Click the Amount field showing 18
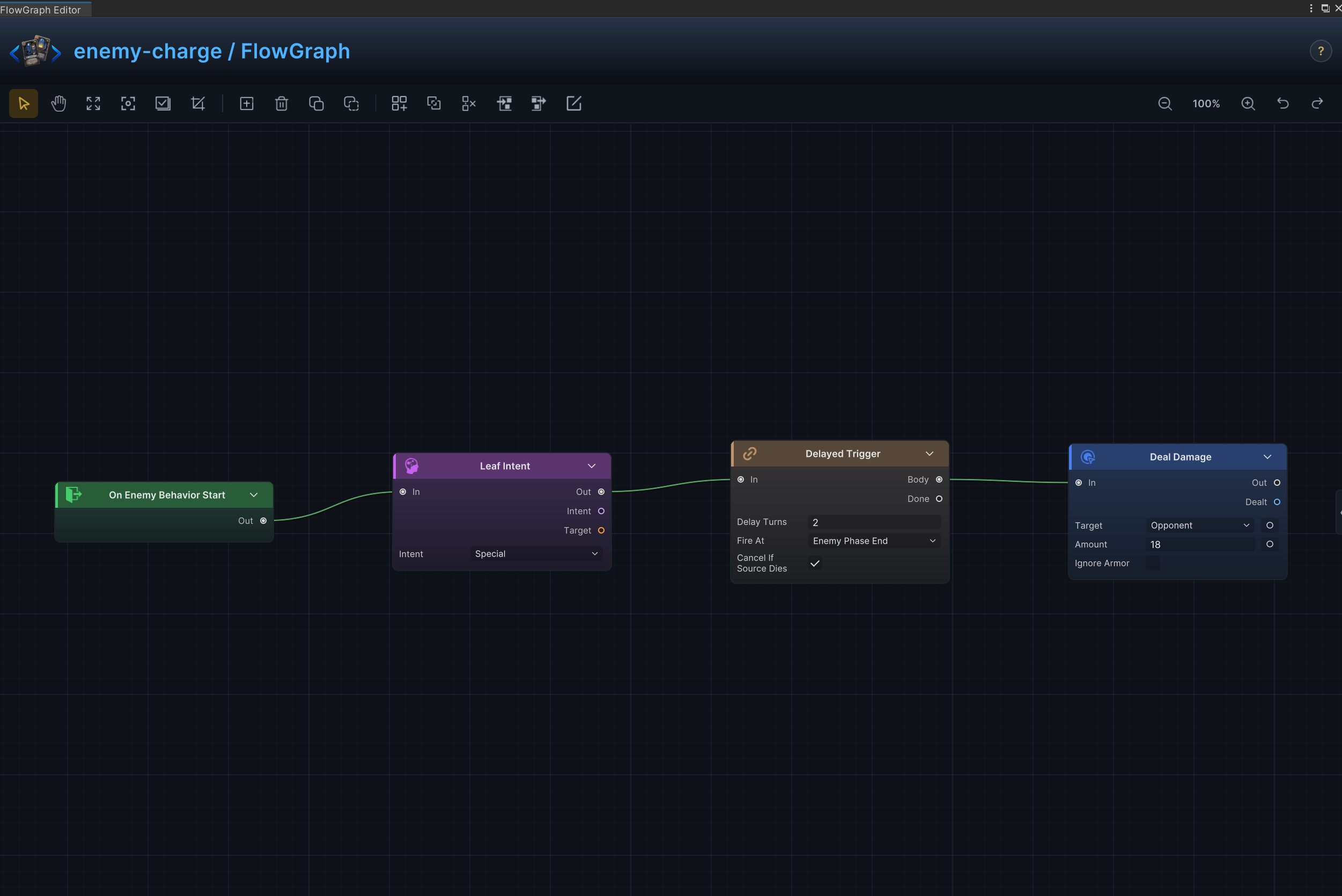1342x896 pixels. (x=1200, y=544)
